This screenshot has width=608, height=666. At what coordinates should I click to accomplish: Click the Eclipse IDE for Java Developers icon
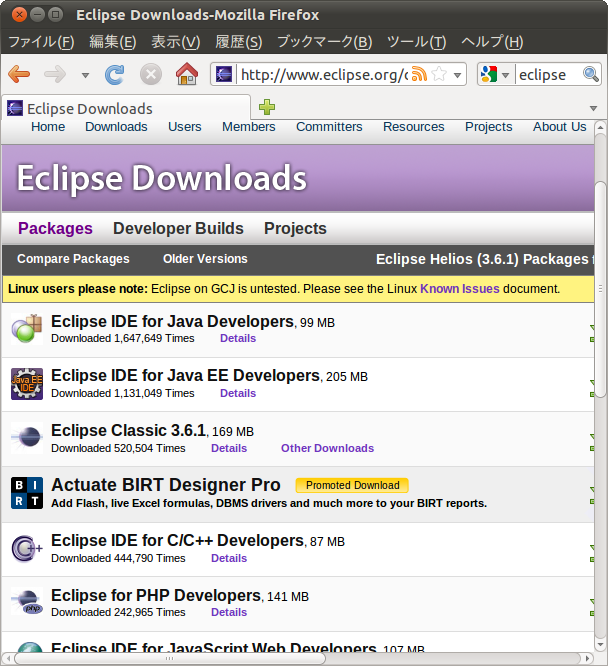click(27, 329)
